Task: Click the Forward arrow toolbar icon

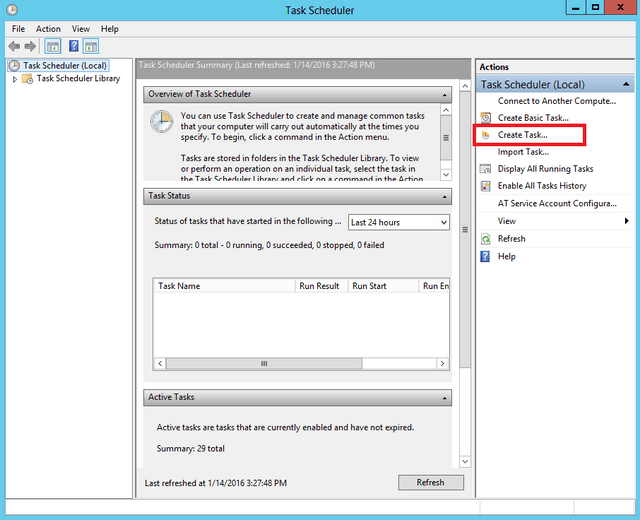Action: pyautogui.click(x=30, y=46)
